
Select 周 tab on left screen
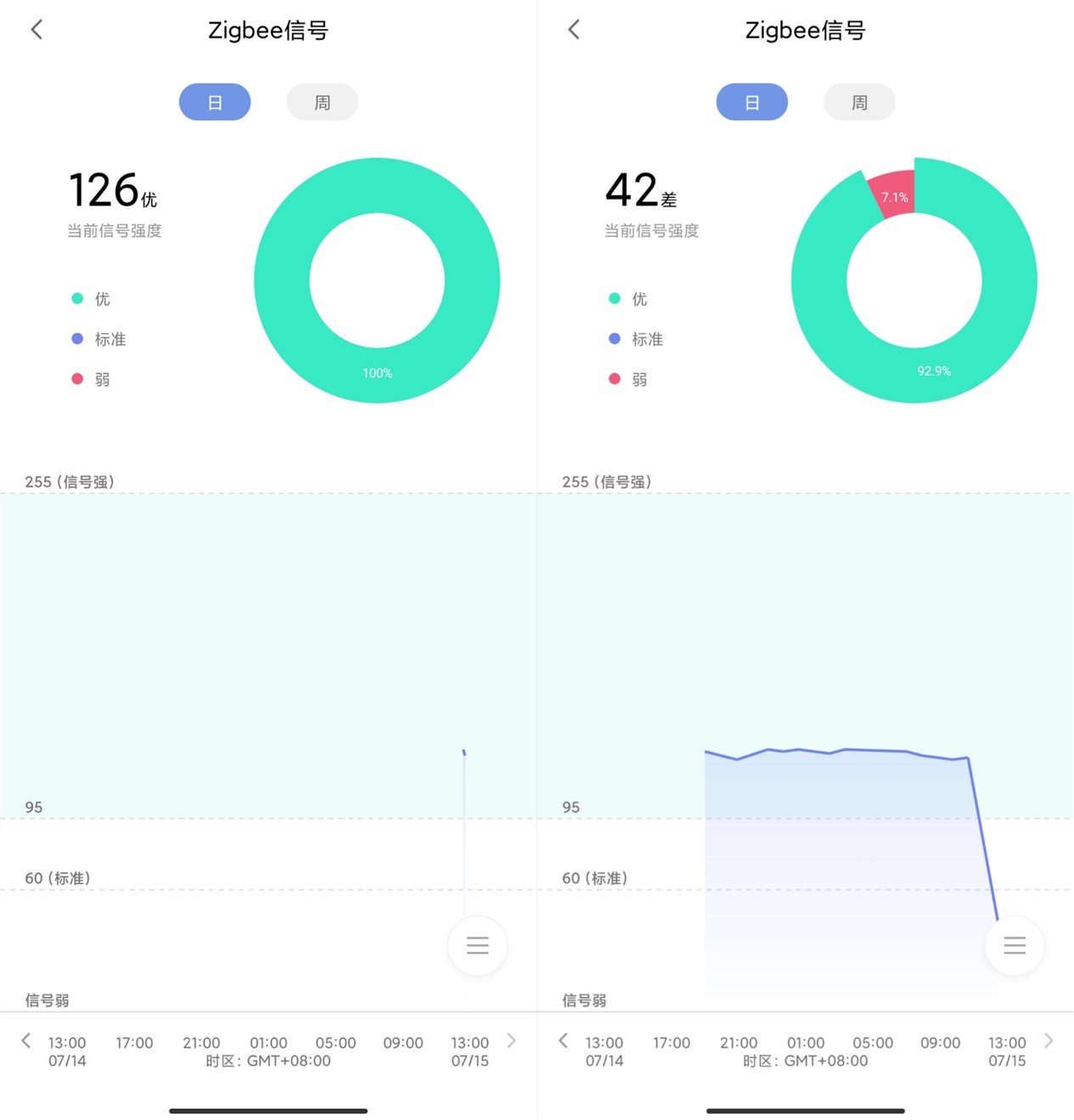pos(323,102)
